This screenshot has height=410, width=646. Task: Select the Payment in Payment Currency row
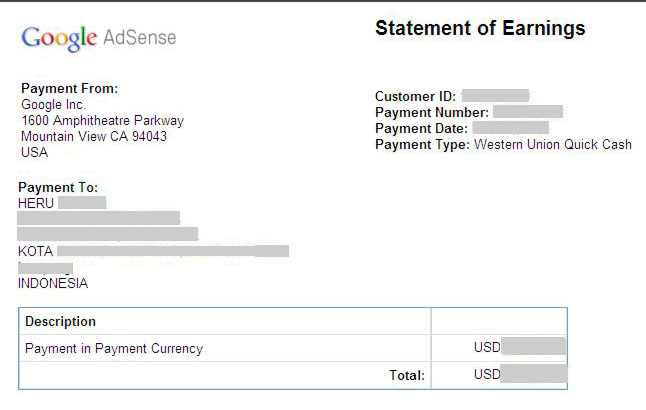[x=114, y=349]
